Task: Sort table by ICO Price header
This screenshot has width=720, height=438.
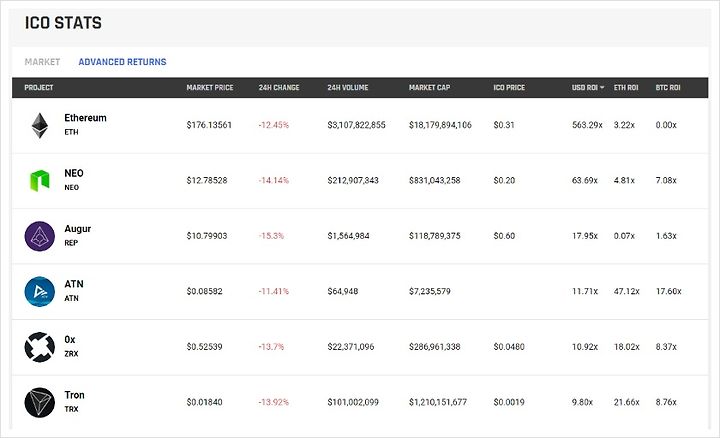Action: pos(509,87)
